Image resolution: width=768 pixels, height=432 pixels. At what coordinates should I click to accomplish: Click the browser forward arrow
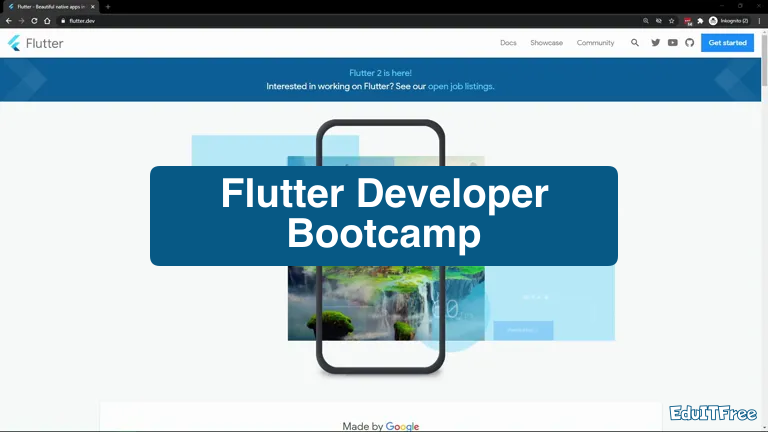[21, 21]
